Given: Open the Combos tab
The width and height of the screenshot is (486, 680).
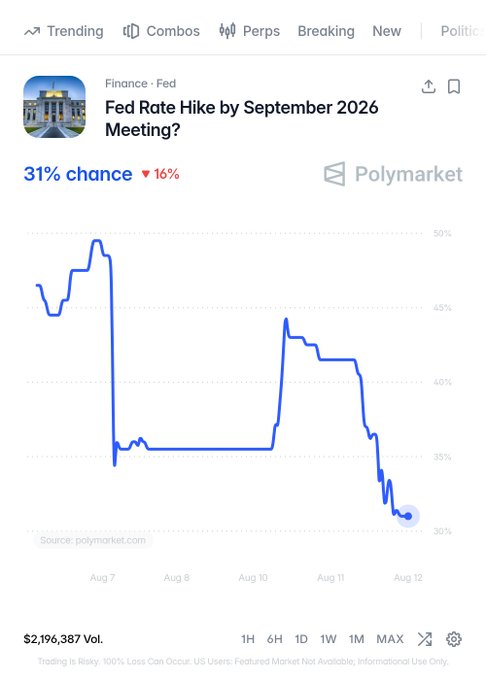Looking at the screenshot, I should (x=161, y=31).
